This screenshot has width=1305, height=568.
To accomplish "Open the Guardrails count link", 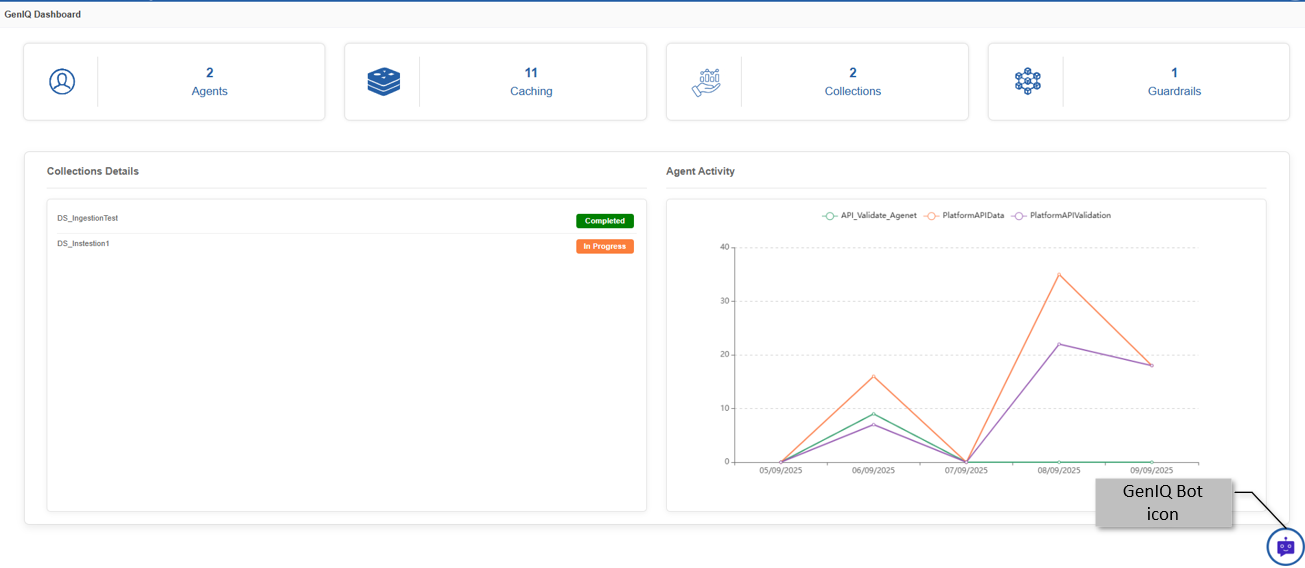I will coord(1174,82).
